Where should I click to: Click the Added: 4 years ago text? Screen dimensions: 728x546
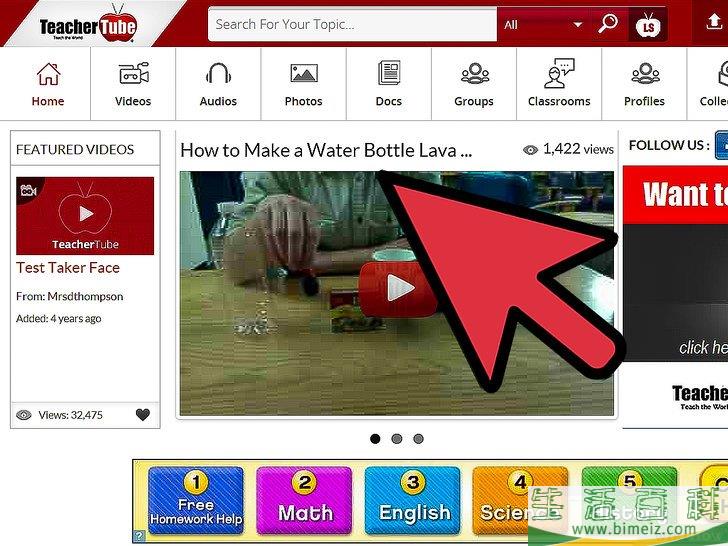58,318
